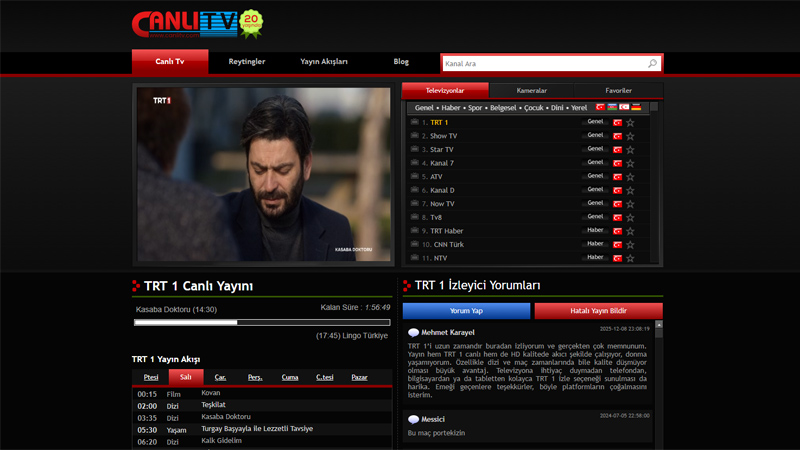Open the Show TV channel
The width and height of the screenshot is (800, 450).
(443, 136)
